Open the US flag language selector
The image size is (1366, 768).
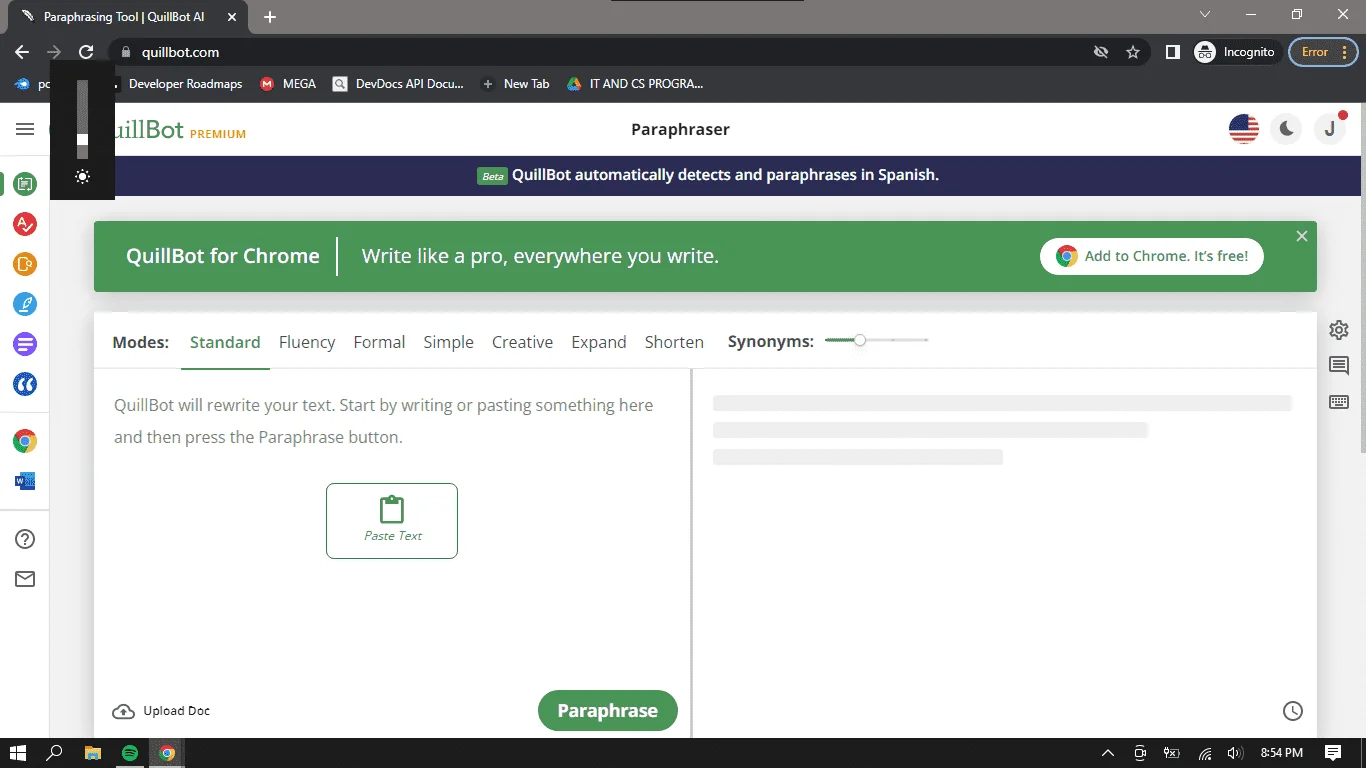pyautogui.click(x=1244, y=129)
